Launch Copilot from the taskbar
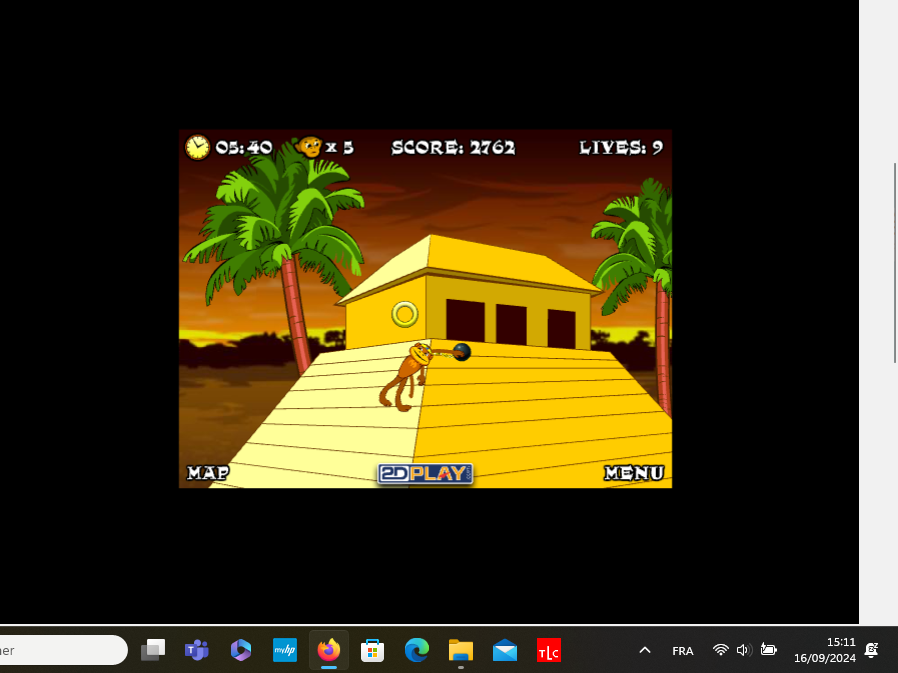Image resolution: width=898 pixels, height=673 pixels. click(x=241, y=650)
